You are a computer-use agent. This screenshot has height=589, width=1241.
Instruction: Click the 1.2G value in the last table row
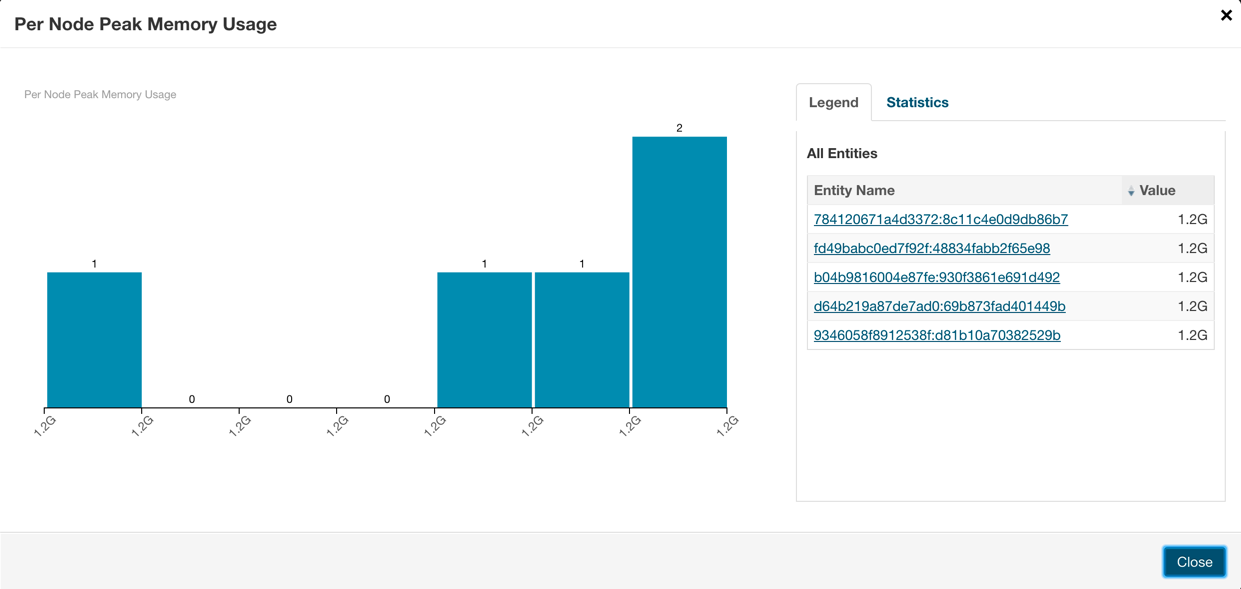[1192, 335]
